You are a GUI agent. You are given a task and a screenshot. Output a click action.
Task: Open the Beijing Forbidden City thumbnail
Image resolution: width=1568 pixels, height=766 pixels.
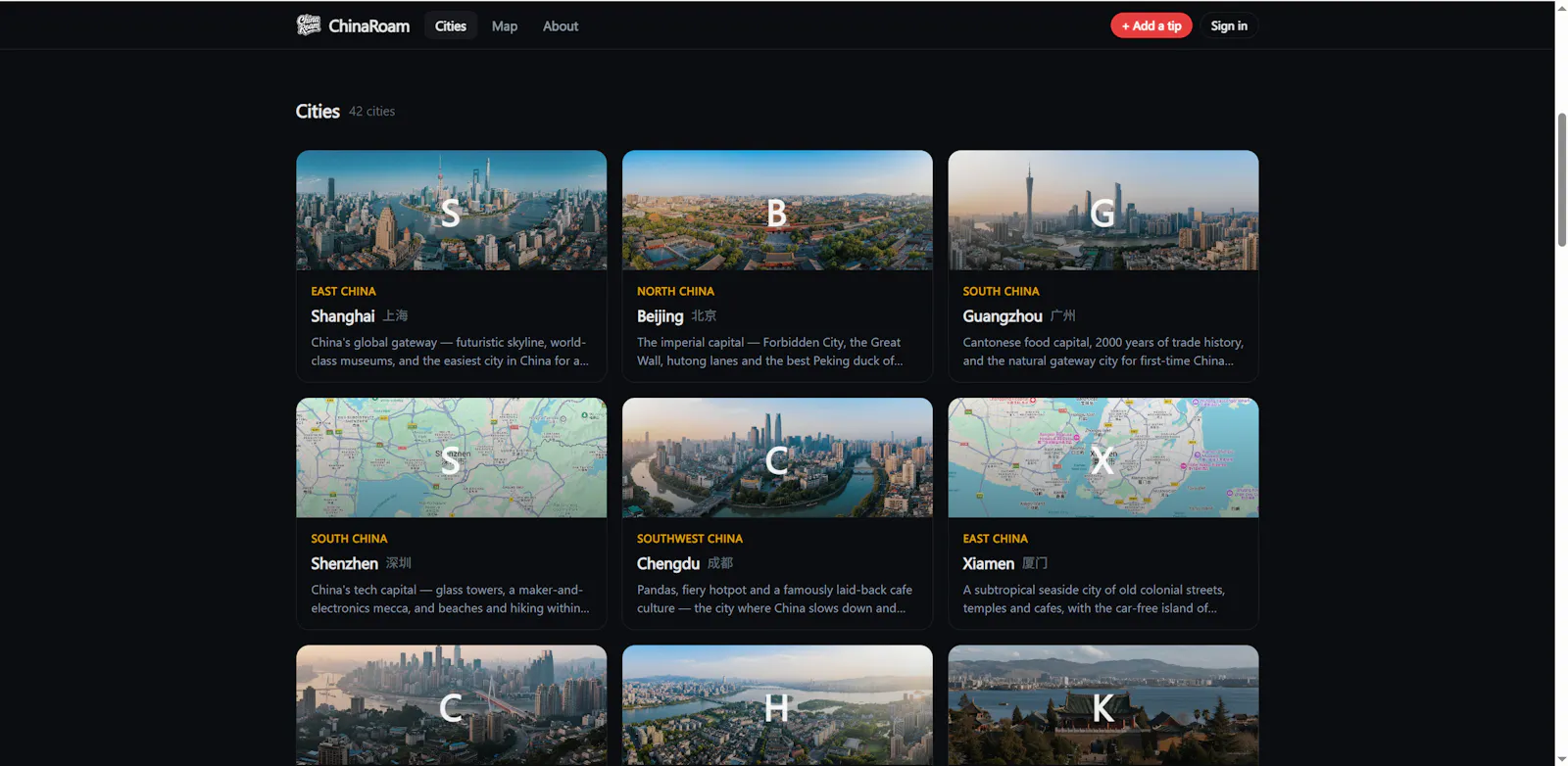[777, 211]
